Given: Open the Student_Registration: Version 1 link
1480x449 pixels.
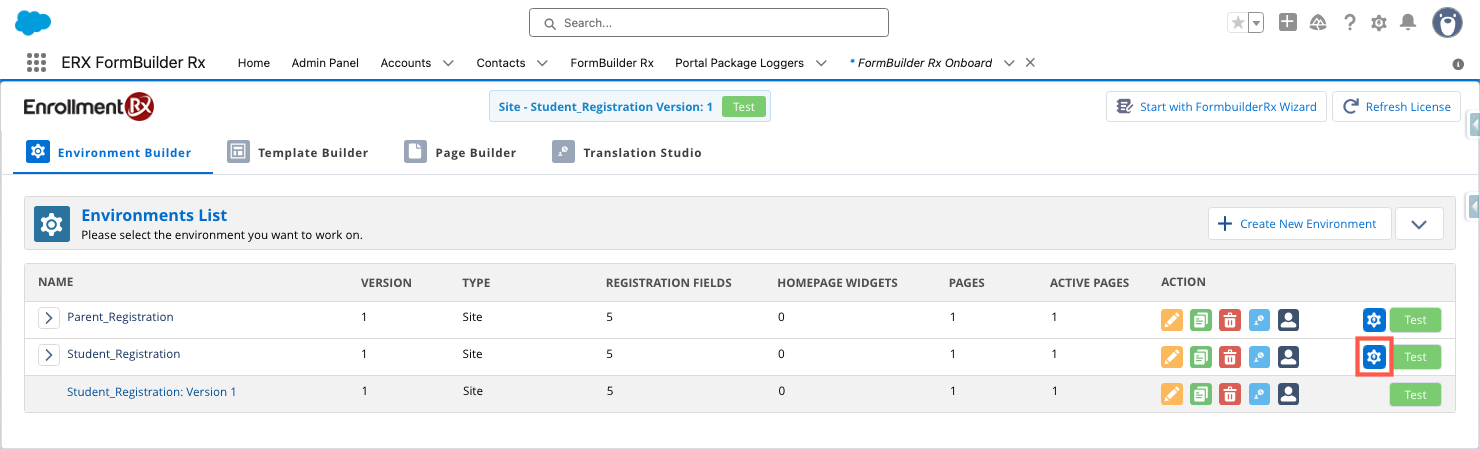Looking at the screenshot, I should pyautogui.click(x=151, y=392).
